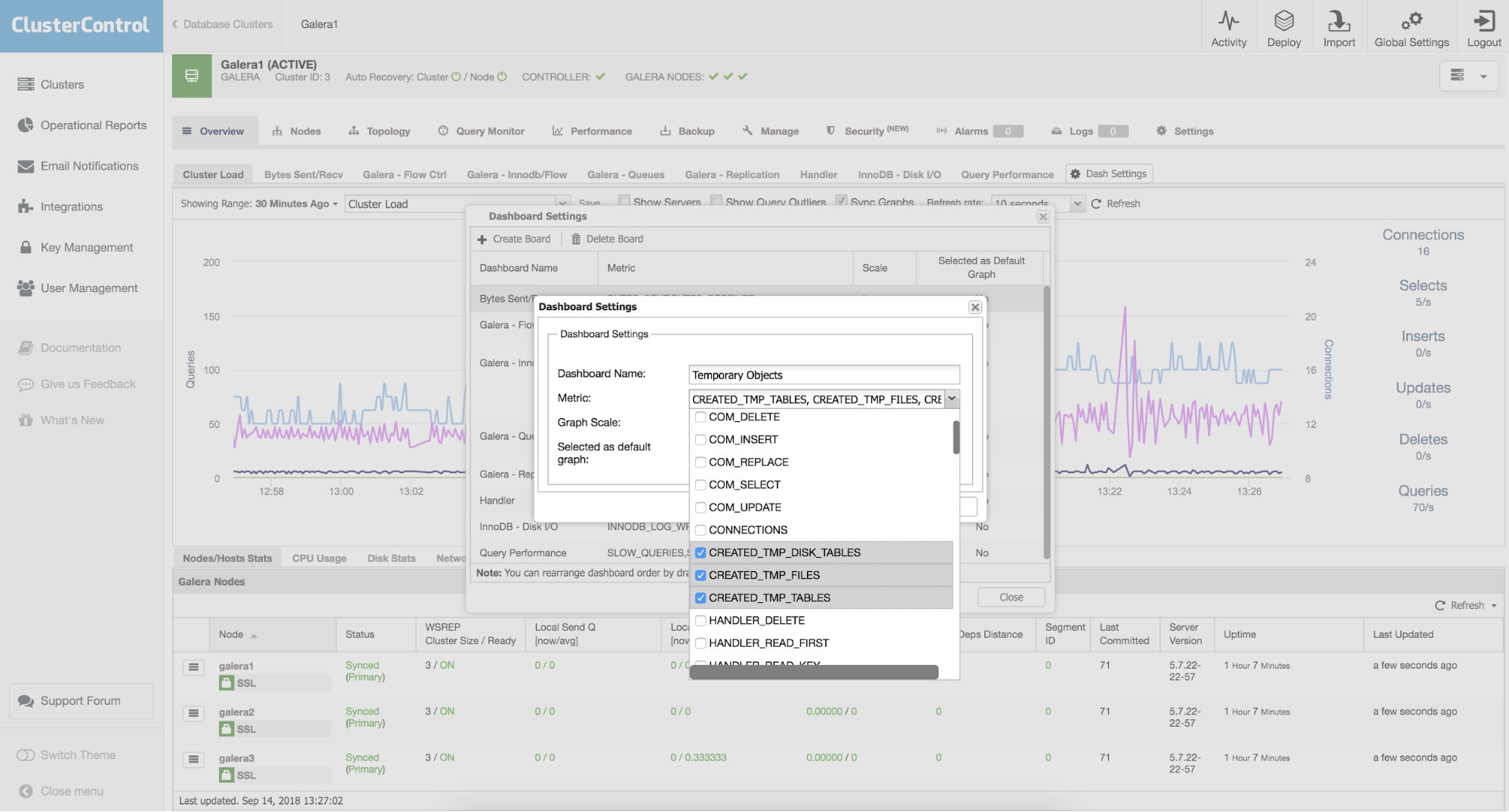The image size is (1509, 812).
Task: Open Global Settings gears icon
Action: [1411, 20]
